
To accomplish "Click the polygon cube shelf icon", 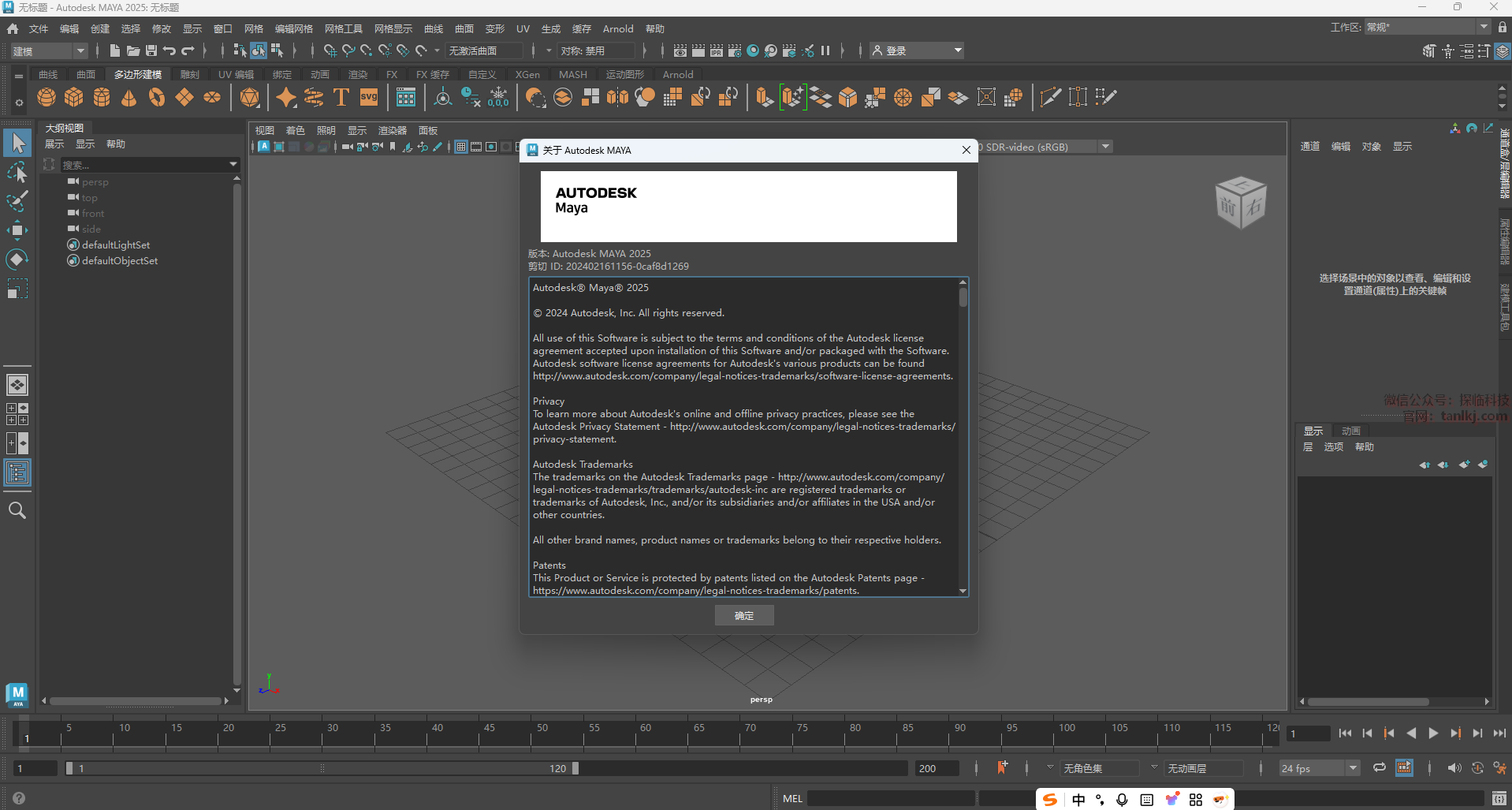I will [74, 97].
